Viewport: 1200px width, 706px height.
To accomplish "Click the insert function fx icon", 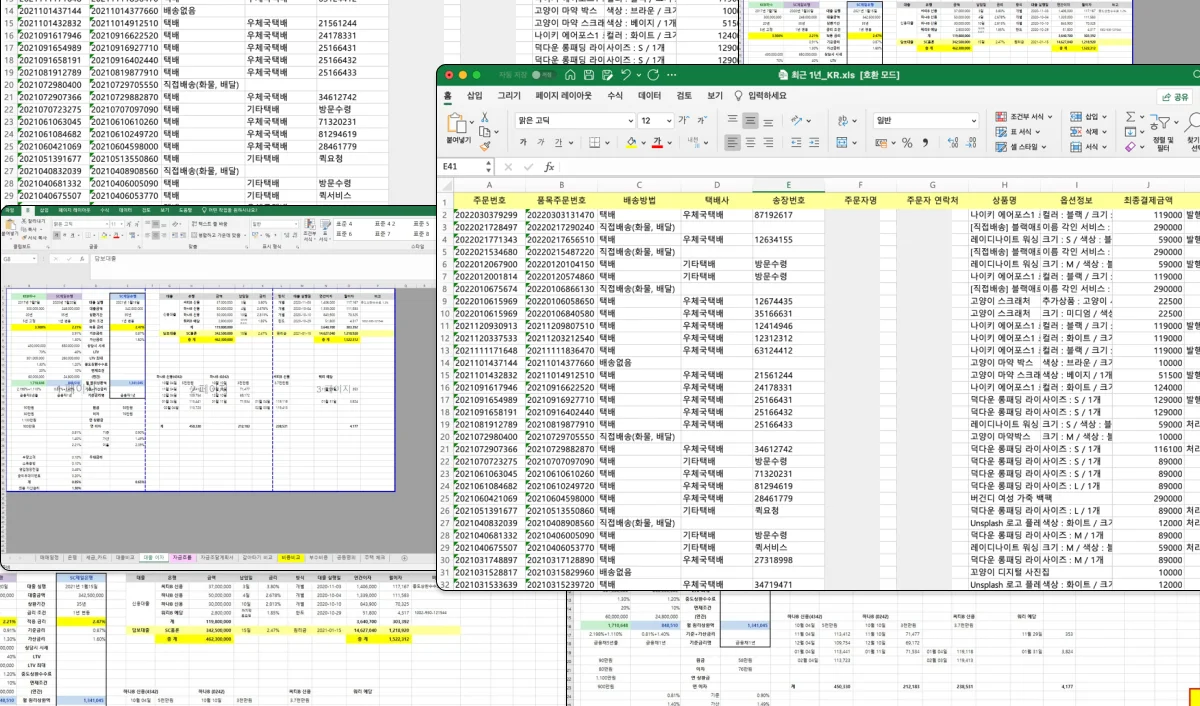I will pyautogui.click(x=549, y=167).
